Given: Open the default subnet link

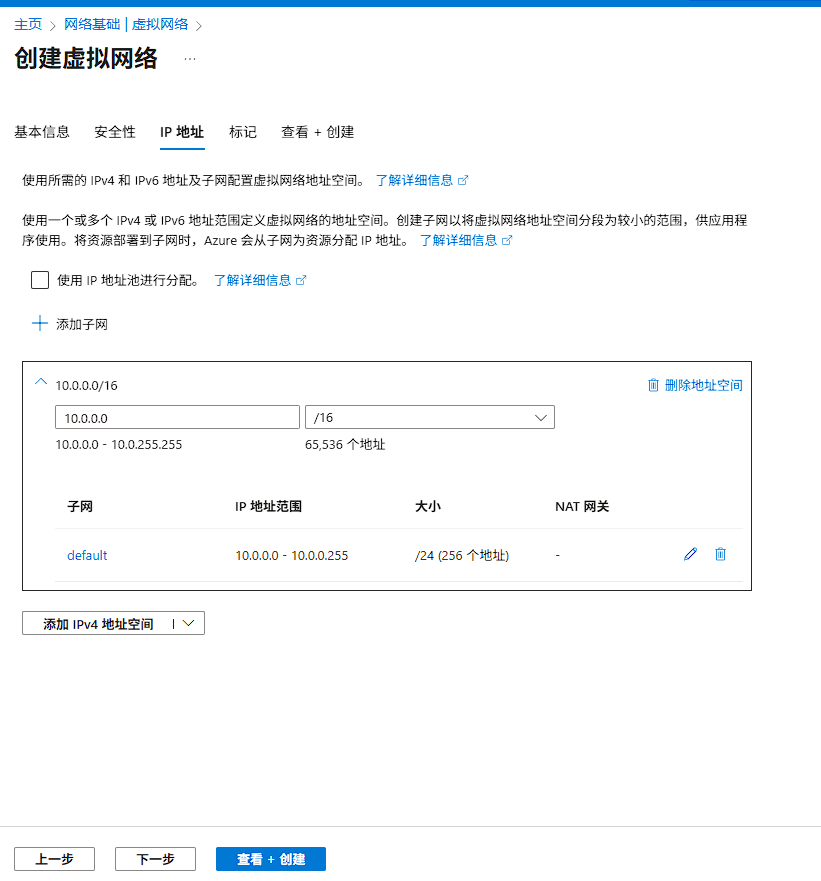Looking at the screenshot, I should [87, 554].
